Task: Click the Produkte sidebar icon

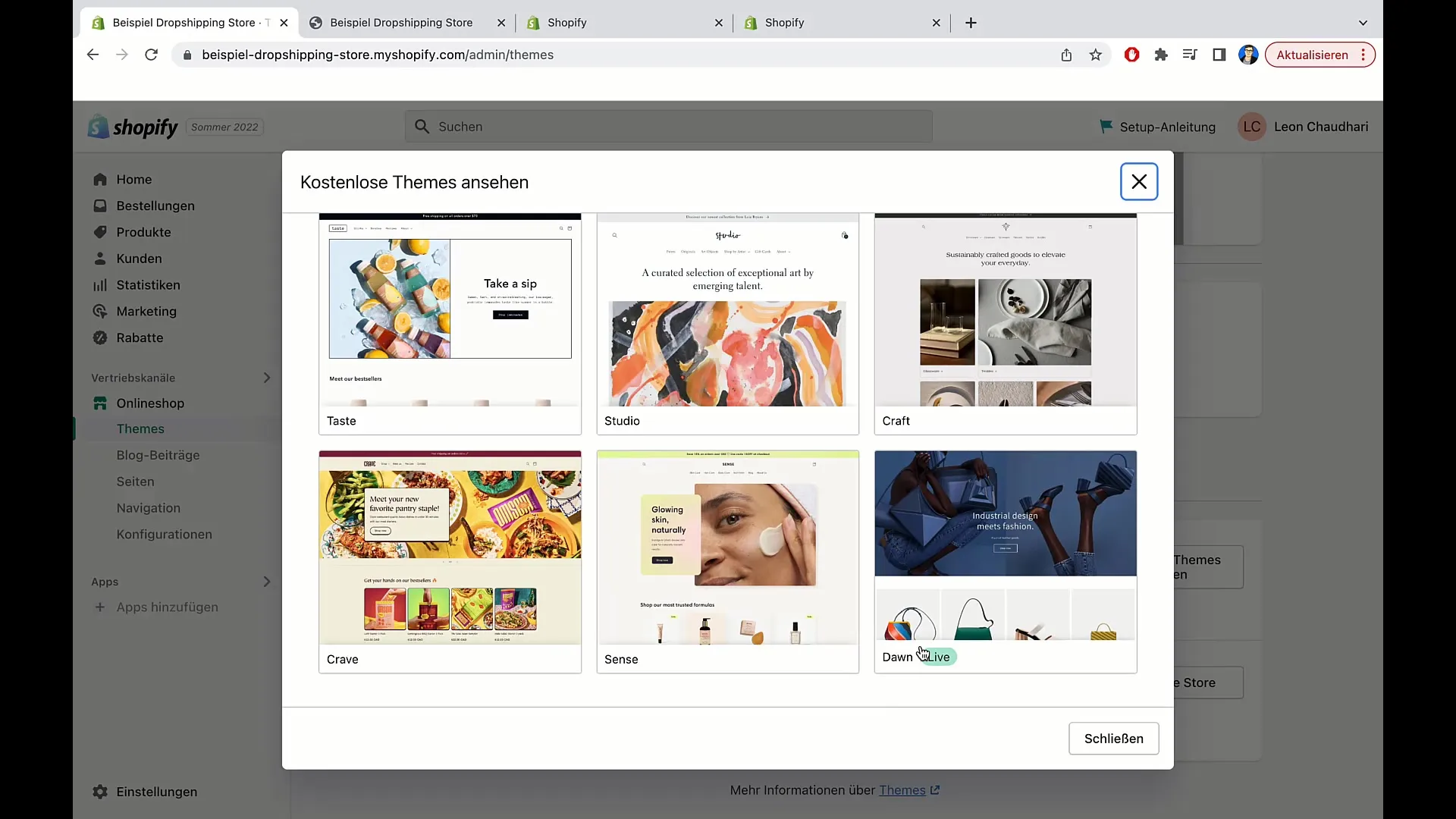Action: (100, 232)
